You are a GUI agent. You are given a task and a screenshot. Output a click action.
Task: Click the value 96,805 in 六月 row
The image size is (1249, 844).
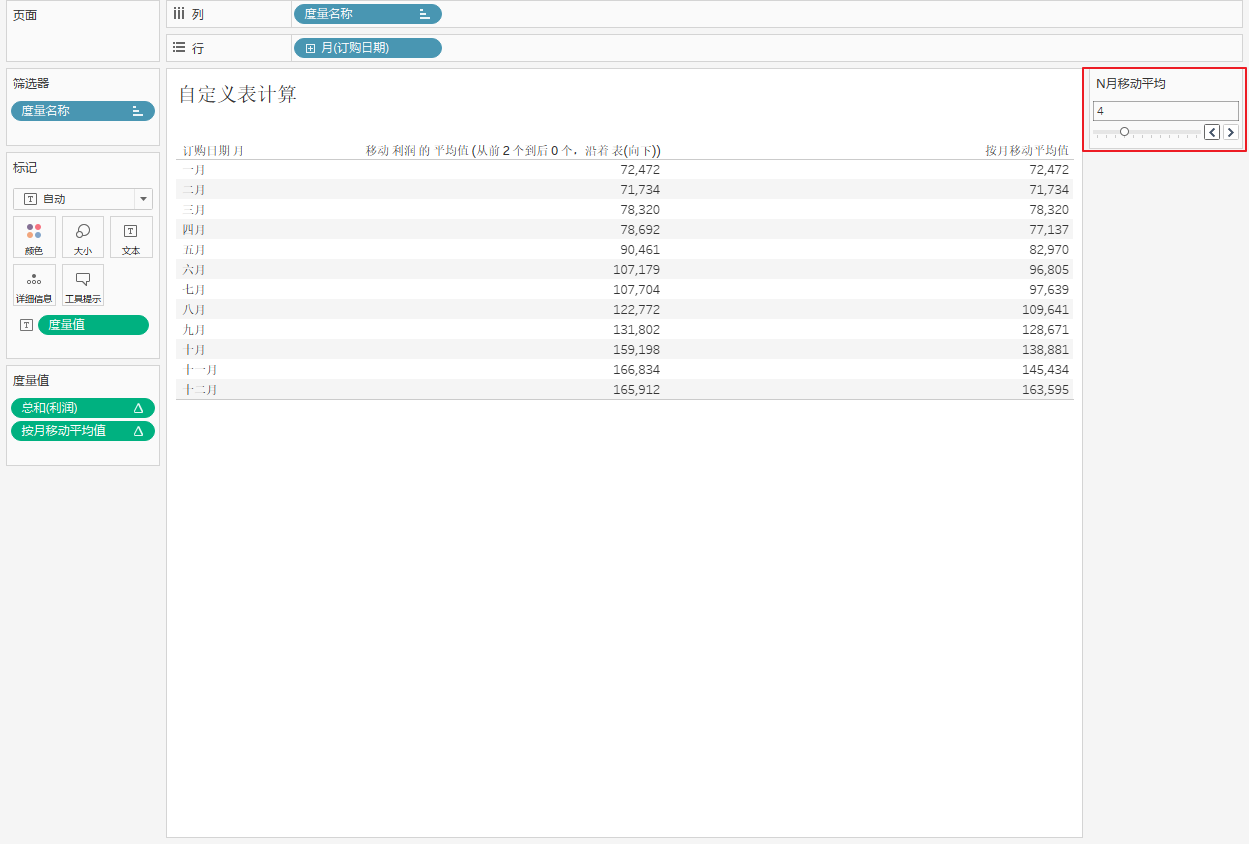pyautogui.click(x=1049, y=270)
